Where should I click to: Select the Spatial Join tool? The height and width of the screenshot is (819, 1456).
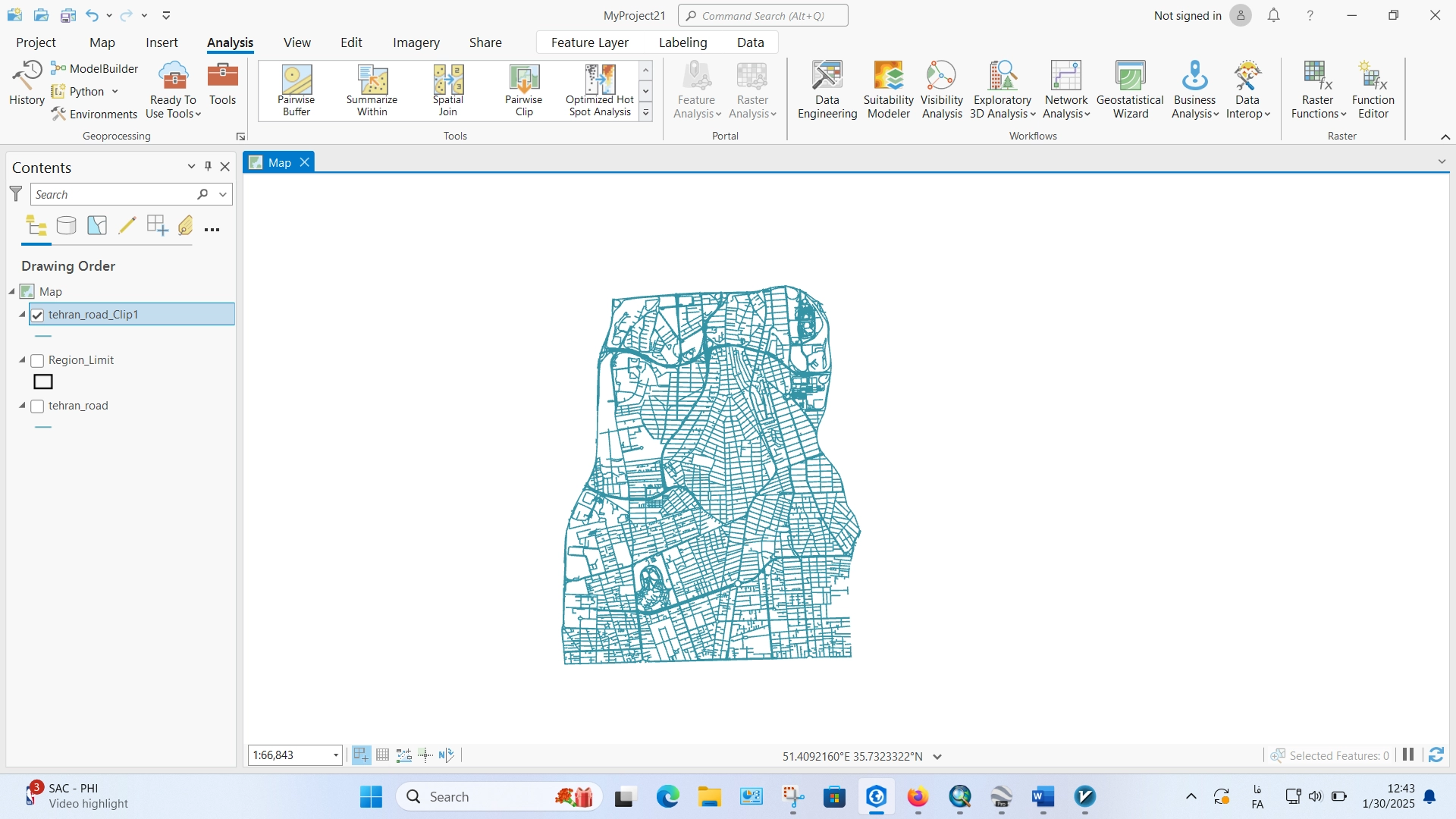[448, 89]
